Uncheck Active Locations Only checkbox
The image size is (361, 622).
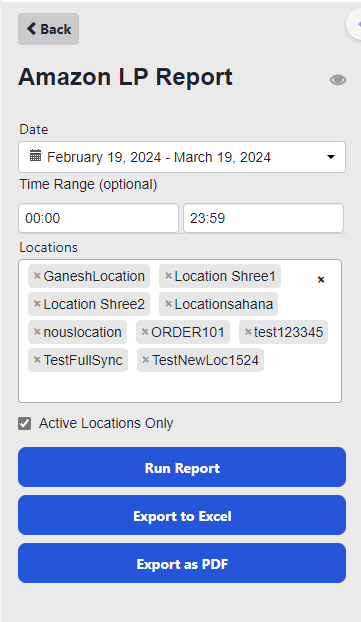click(25, 423)
